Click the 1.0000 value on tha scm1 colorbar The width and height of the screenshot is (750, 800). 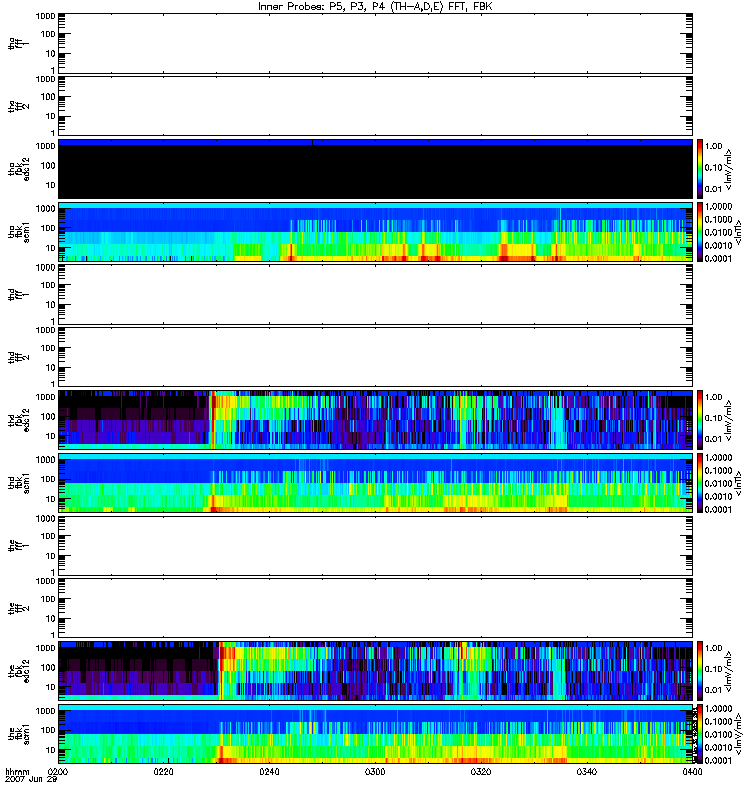[x=718, y=207]
